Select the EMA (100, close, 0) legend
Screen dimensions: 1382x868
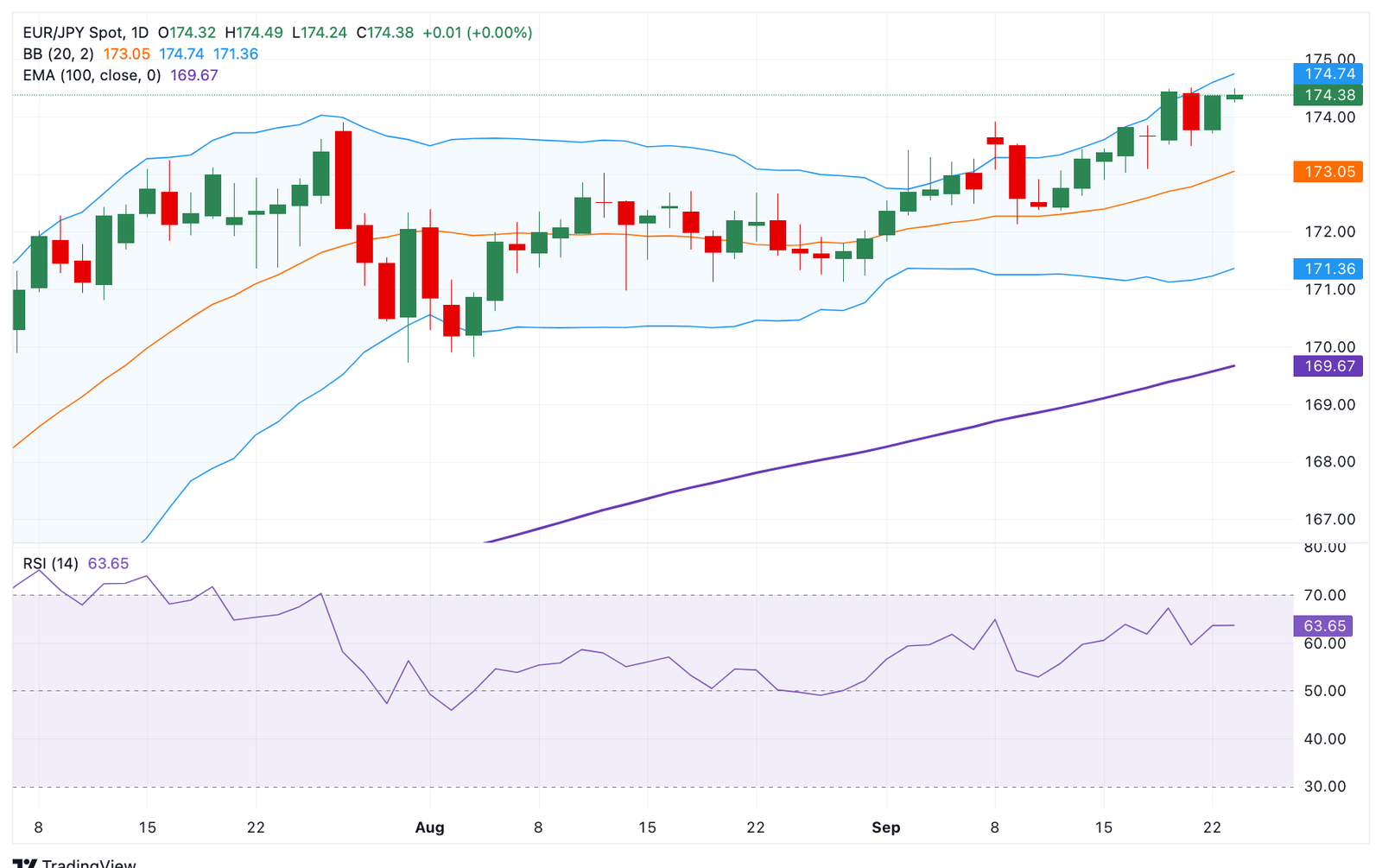pos(92,75)
